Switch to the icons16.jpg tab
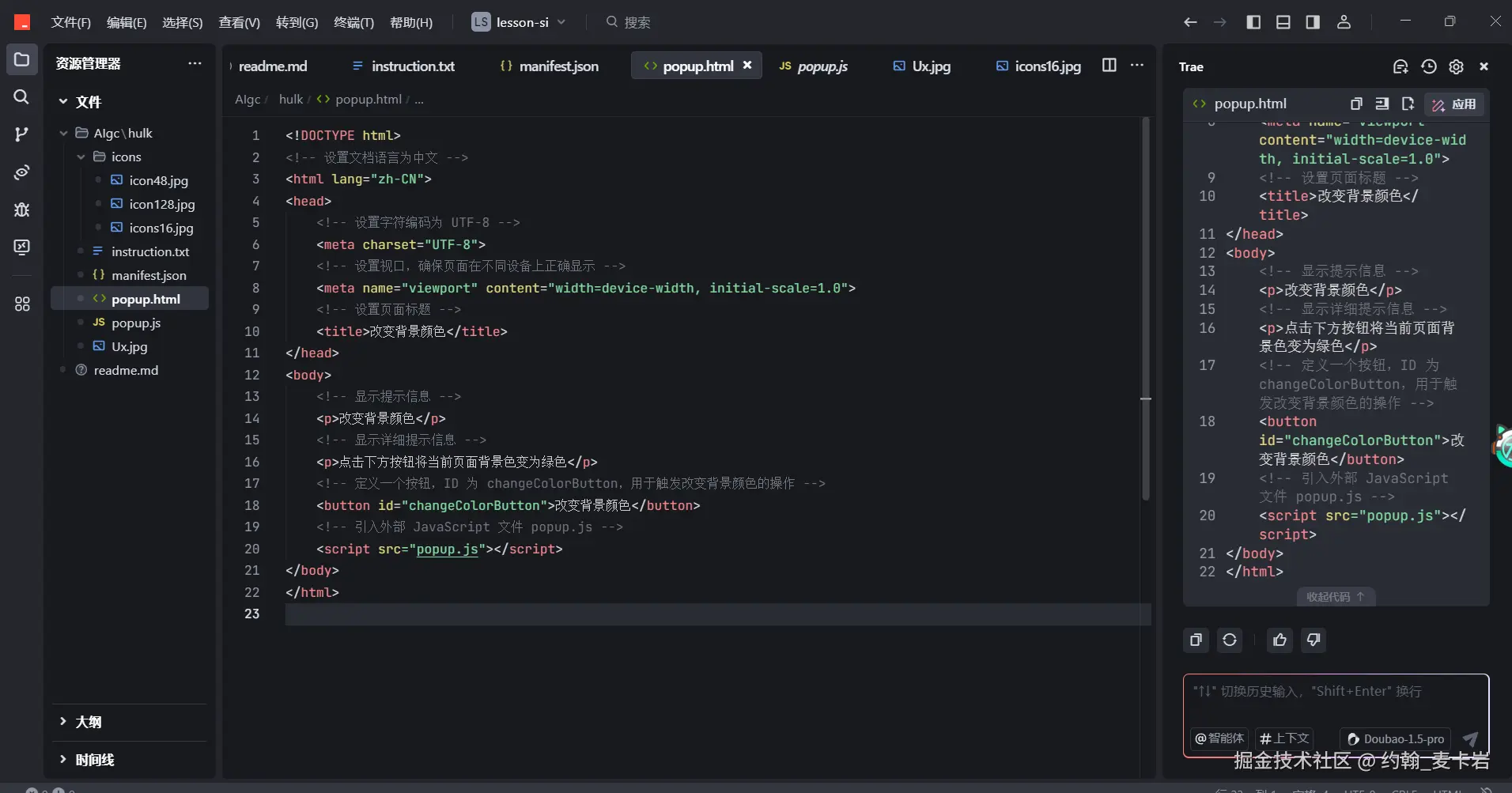1512x793 pixels. pos(1038,66)
